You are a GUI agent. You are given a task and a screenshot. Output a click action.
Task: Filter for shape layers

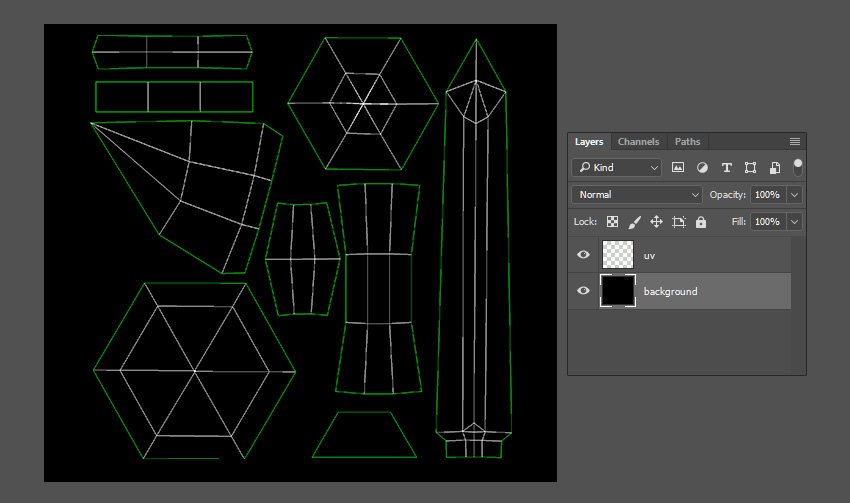(750, 168)
